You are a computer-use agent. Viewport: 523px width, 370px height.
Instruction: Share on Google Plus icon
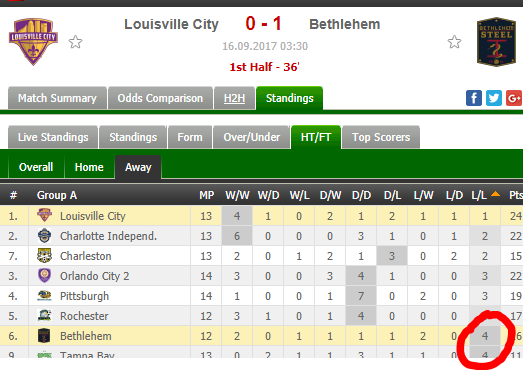pos(514,98)
